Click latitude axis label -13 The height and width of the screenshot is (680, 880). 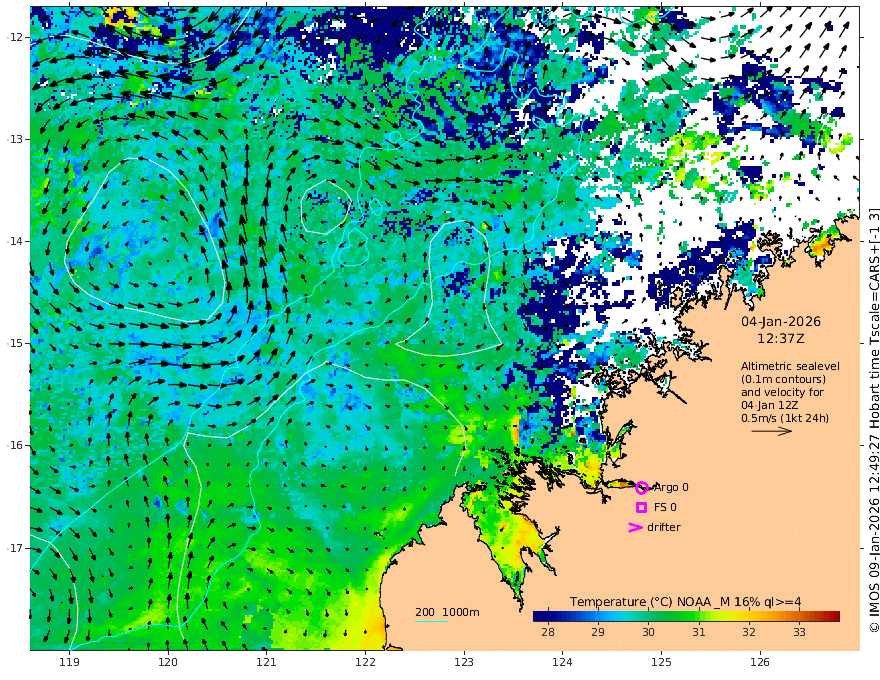click(15, 139)
